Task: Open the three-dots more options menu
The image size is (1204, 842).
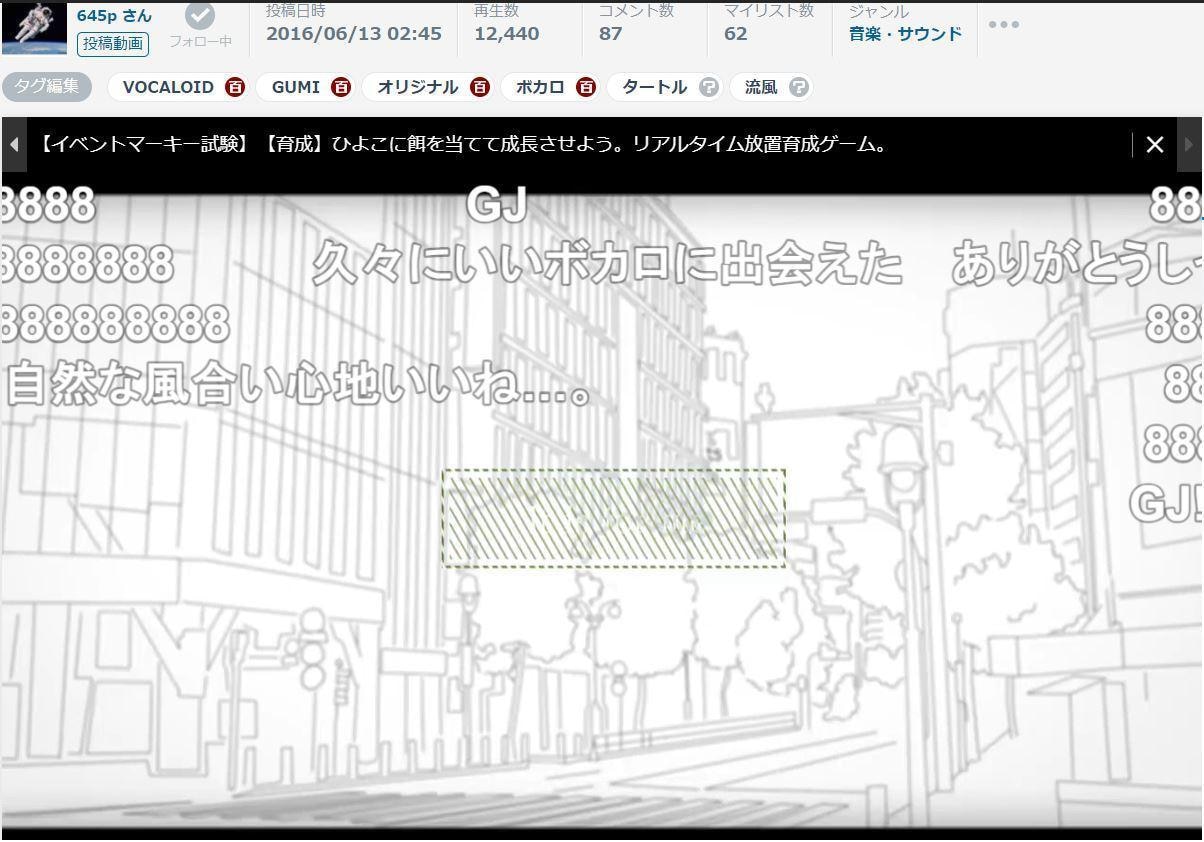Action: [1003, 24]
